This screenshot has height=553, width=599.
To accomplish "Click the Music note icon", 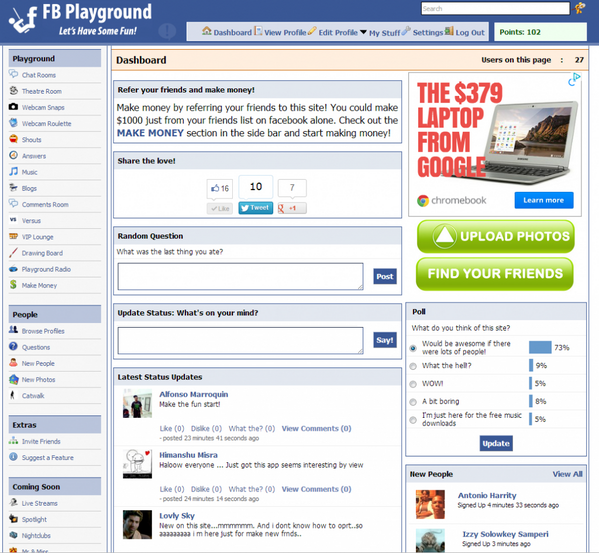I will pyautogui.click(x=13, y=171).
